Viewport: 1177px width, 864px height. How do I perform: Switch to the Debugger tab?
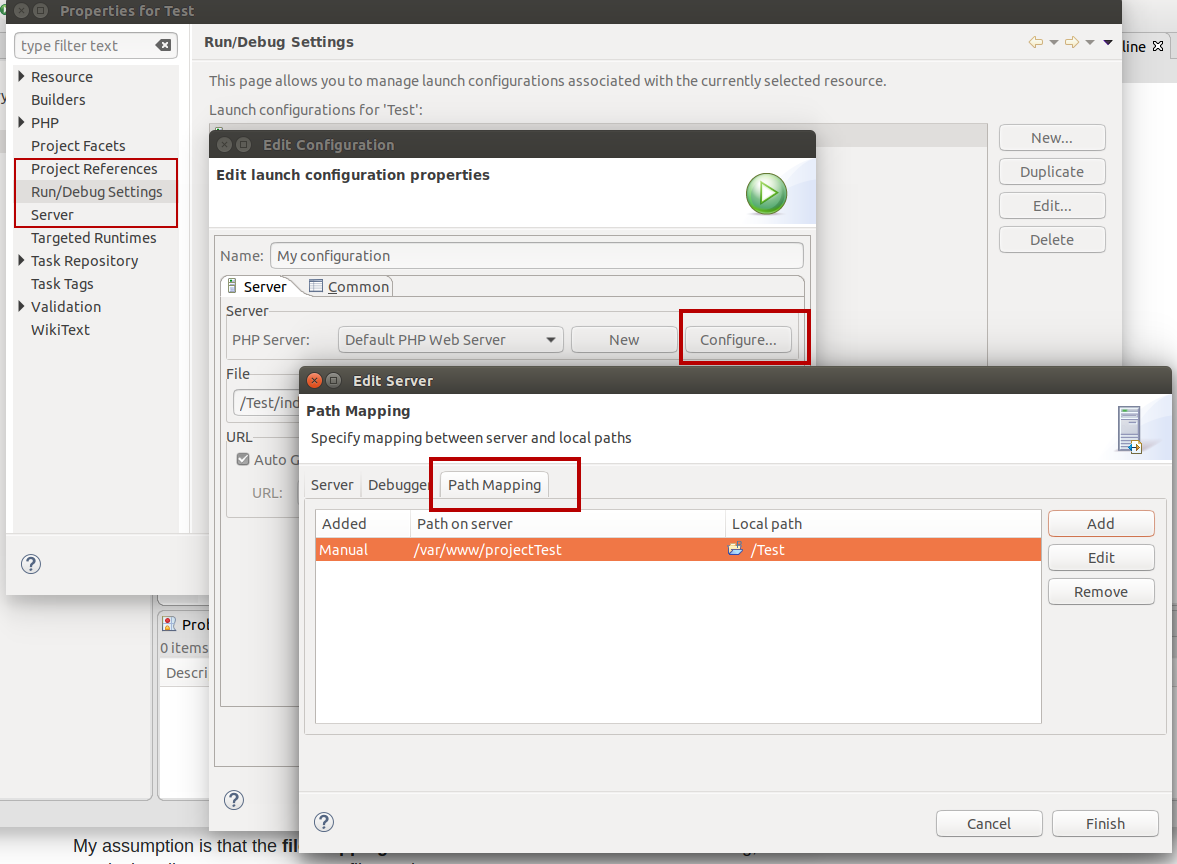coord(398,485)
